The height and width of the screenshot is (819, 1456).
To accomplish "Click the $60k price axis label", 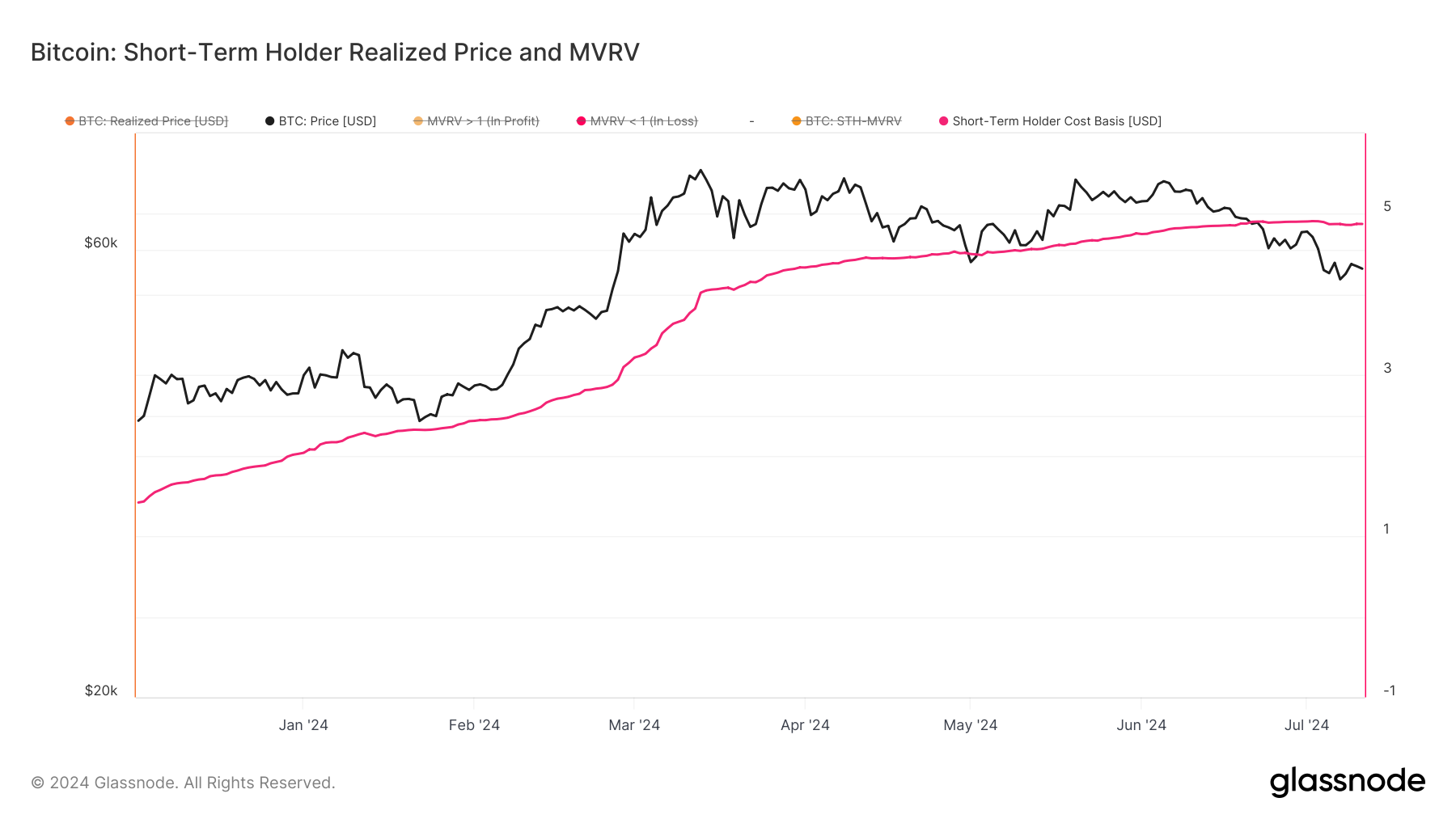I will tap(101, 243).
